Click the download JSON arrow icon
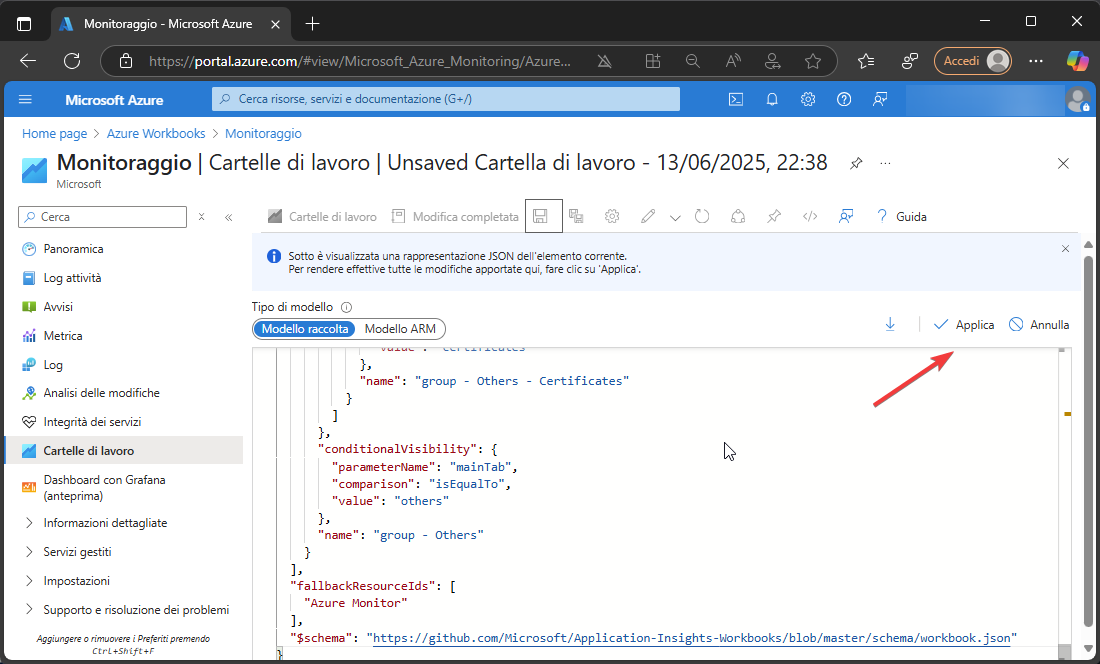The height and width of the screenshot is (664, 1100). click(890, 324)
